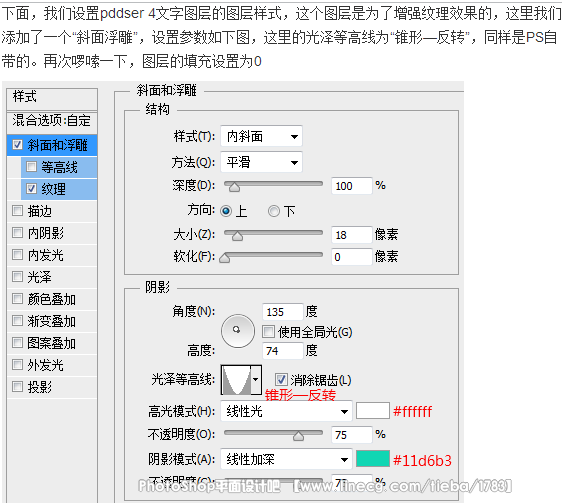Select the 光泽 list item label
Image resolution: width=562 pixels, height=503 pixels.
coord(39,277)
